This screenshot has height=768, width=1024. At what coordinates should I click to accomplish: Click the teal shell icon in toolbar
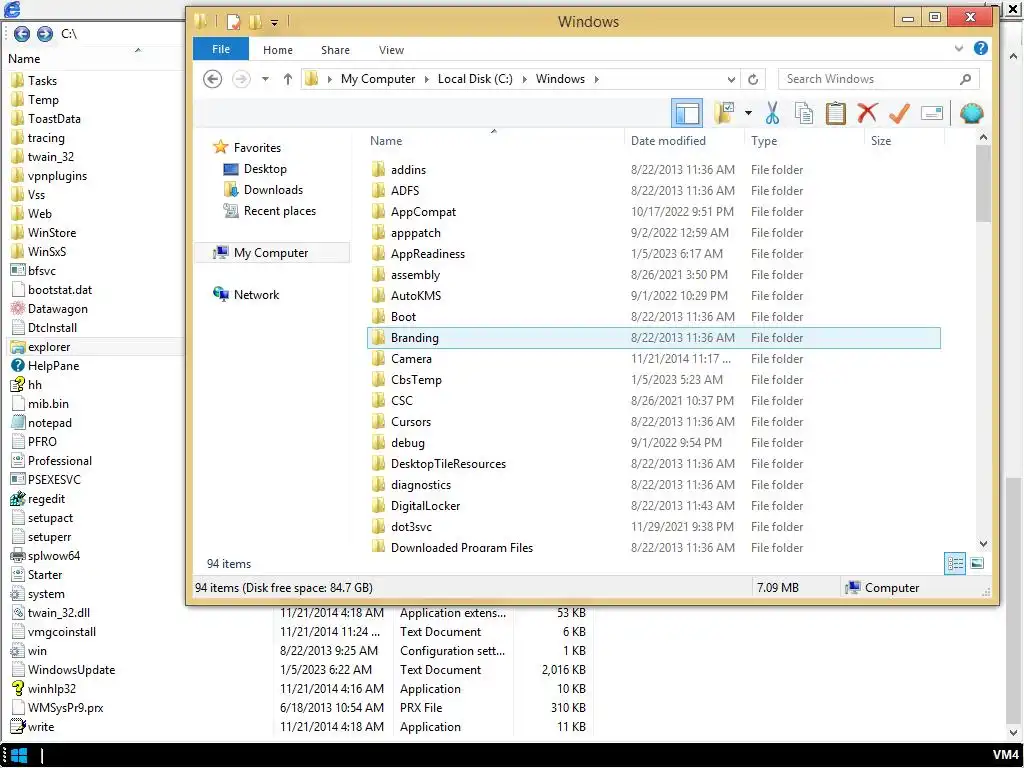click(x=972, y=114)
